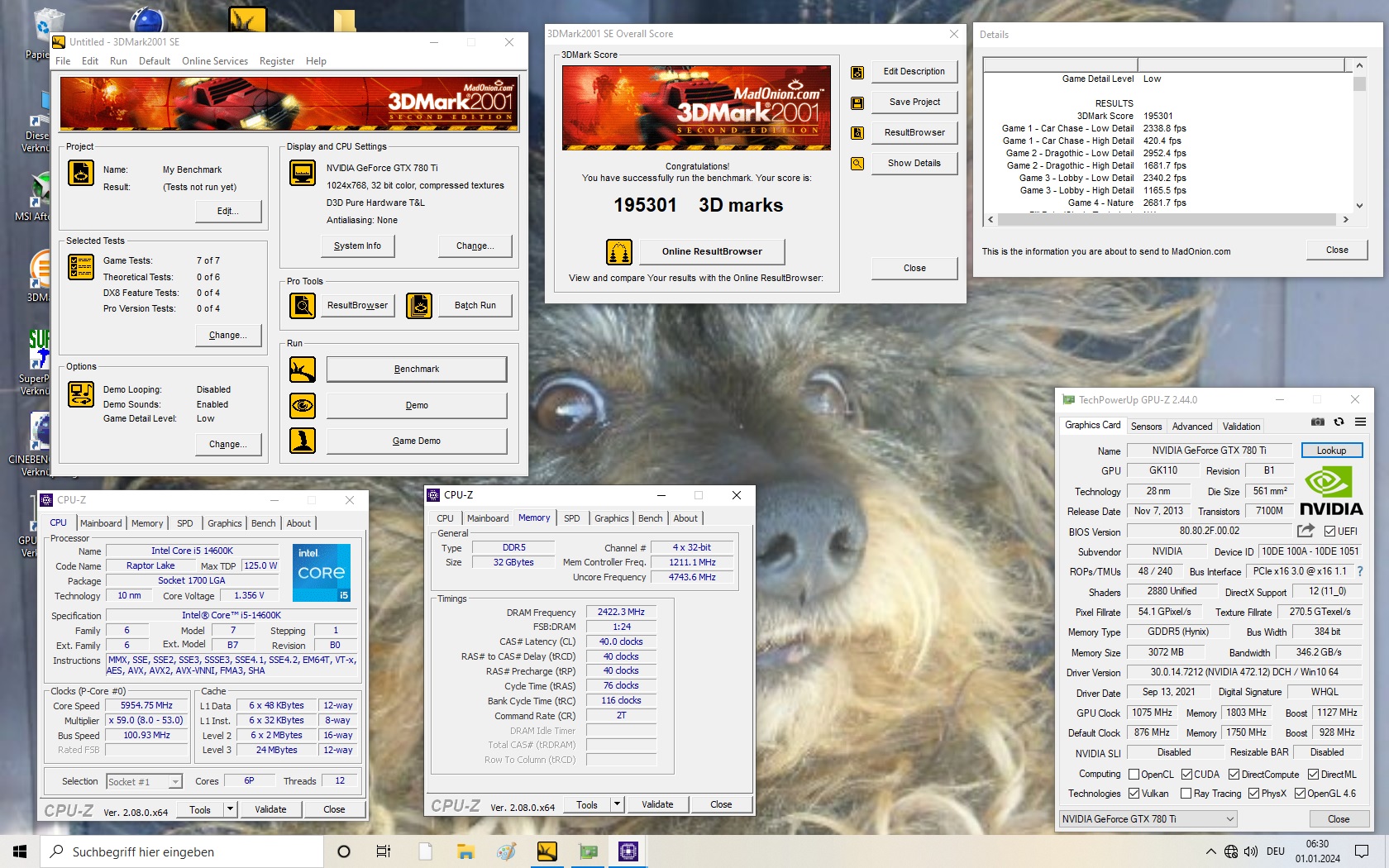This screenshot has height=868, width=1389.
Task: Click Change button under Selected Tests
Action: point(227,335)
